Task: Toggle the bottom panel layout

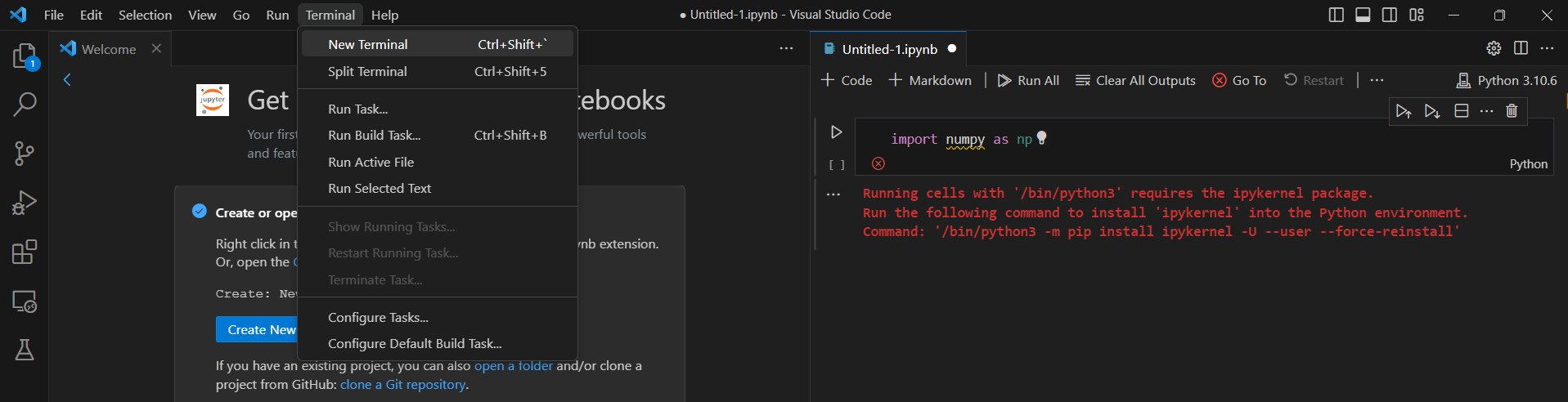Action: [1363, 15]
